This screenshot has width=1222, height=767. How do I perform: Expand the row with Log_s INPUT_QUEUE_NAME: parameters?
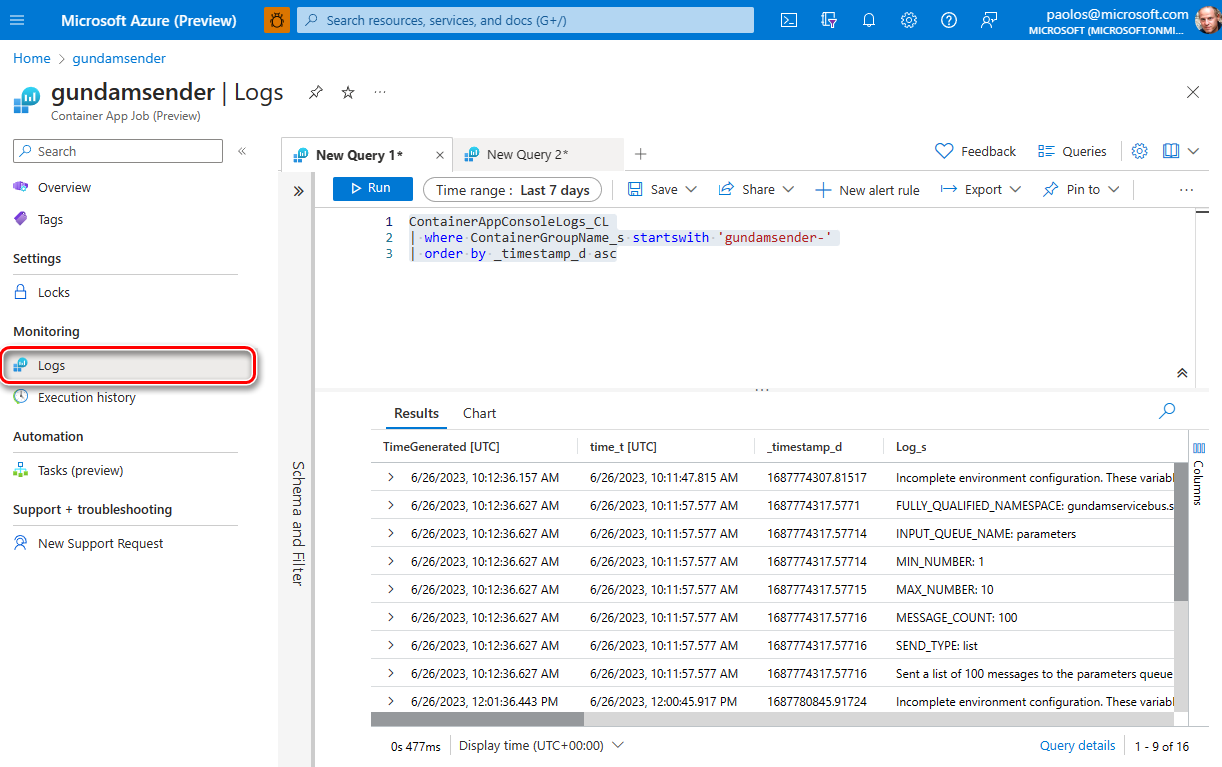click(x=391, y=533)
